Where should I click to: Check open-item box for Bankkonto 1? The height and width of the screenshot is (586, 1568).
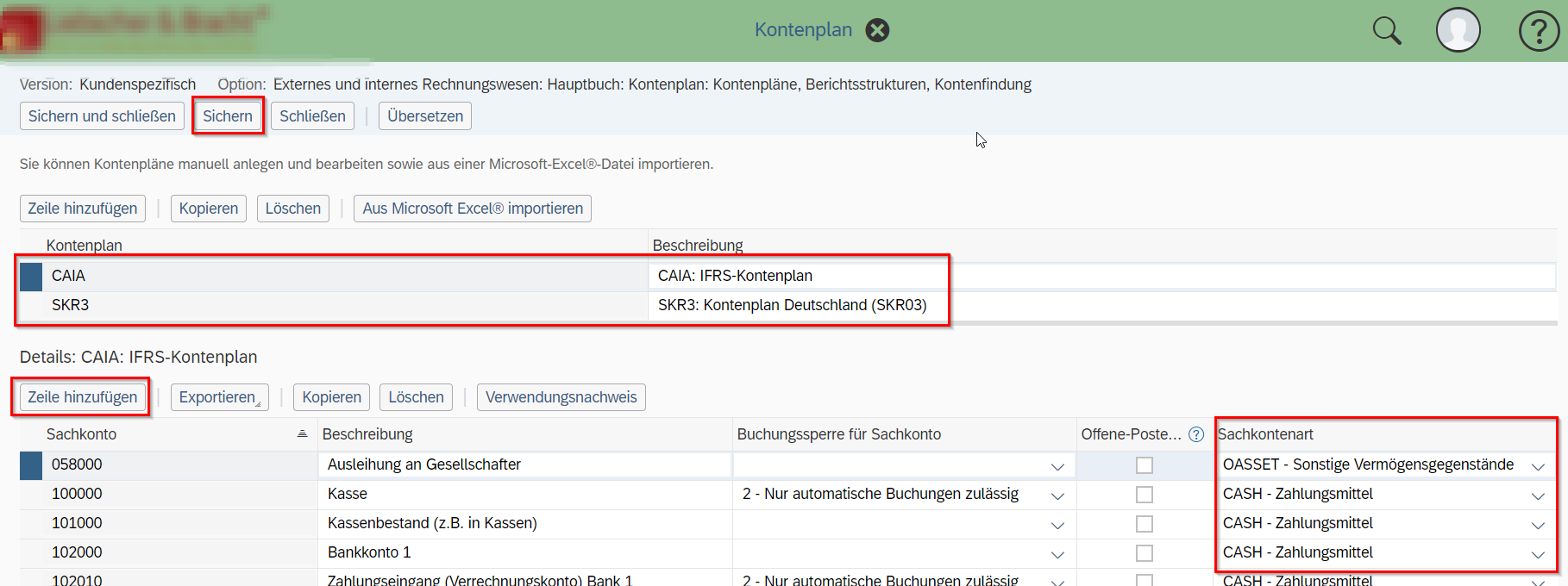[1144, 553]
